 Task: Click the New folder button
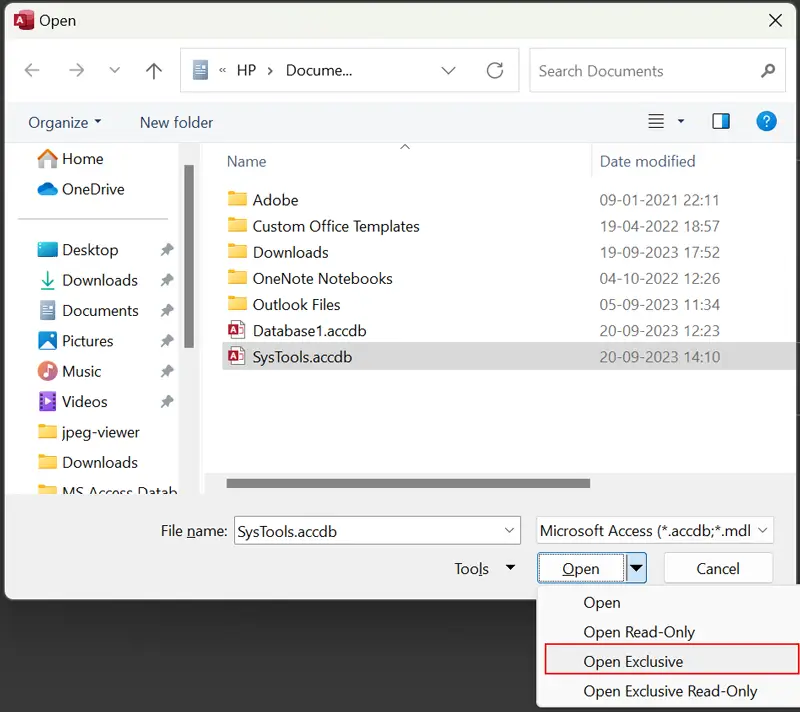click(176, 121)
